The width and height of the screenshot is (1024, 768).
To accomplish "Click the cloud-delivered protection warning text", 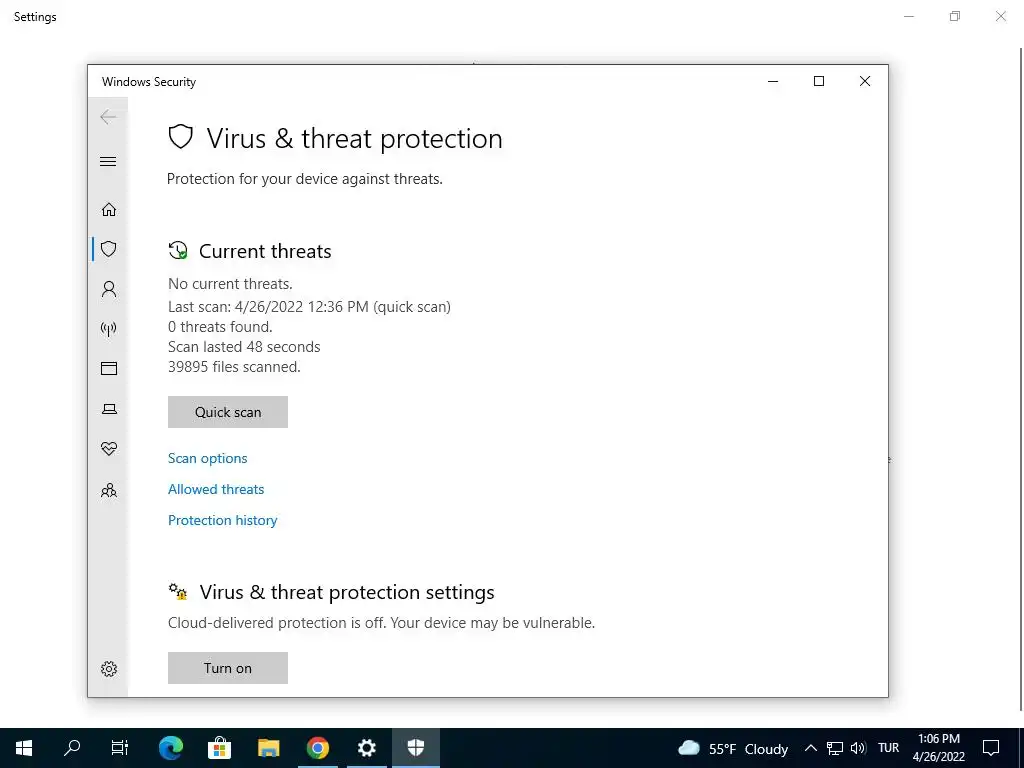I will (381, 623).
